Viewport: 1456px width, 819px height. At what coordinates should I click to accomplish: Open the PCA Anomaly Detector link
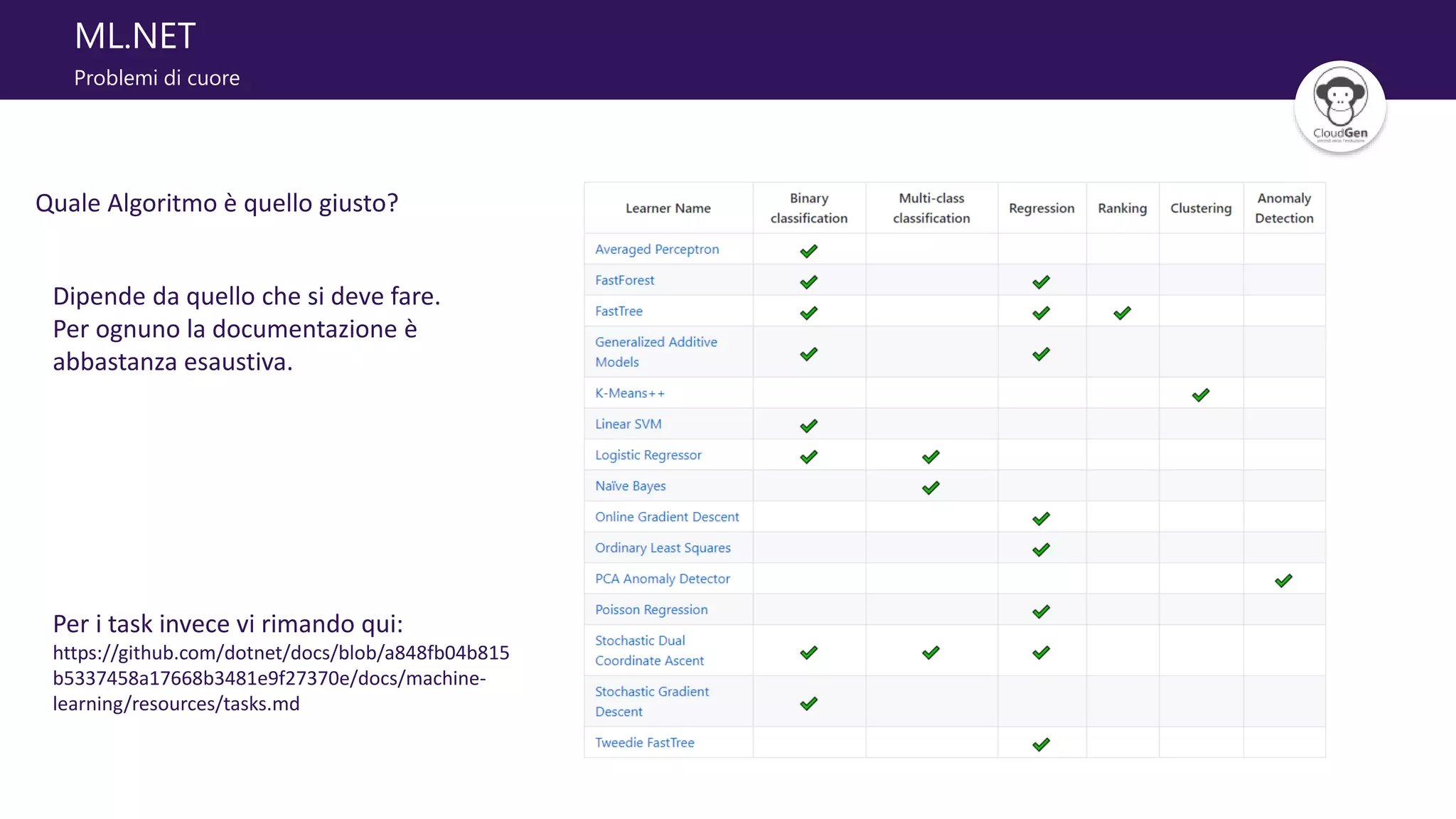point(662,579)
